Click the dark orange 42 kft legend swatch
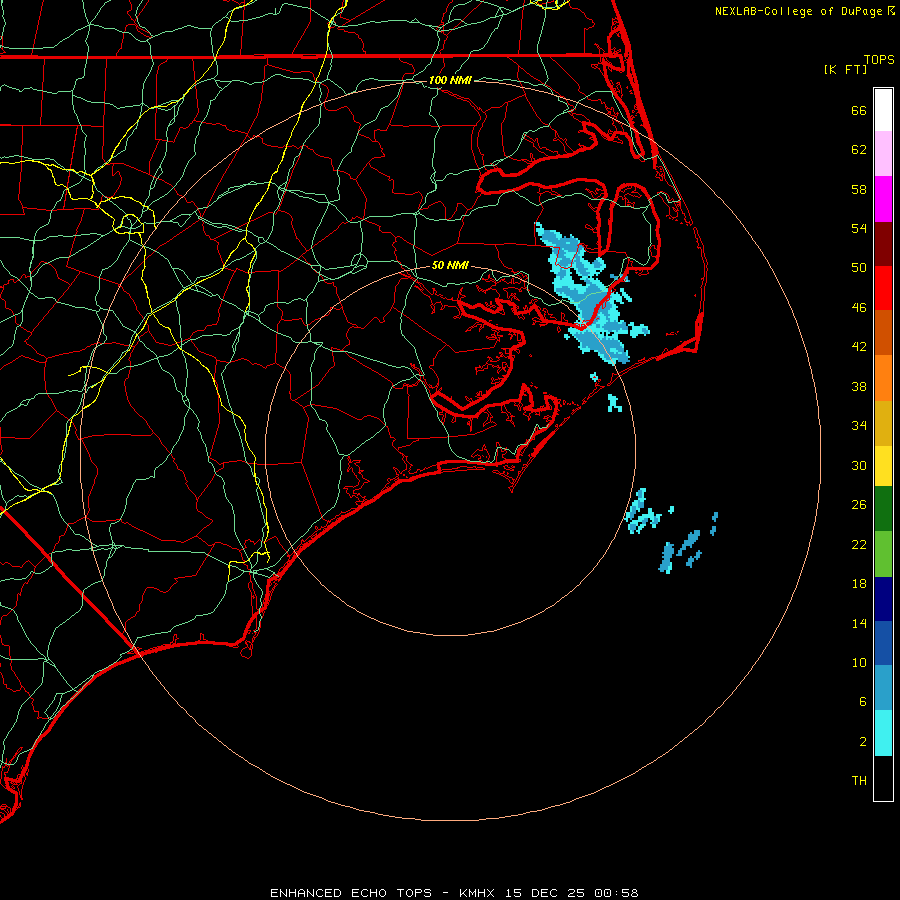 point(883,333)
